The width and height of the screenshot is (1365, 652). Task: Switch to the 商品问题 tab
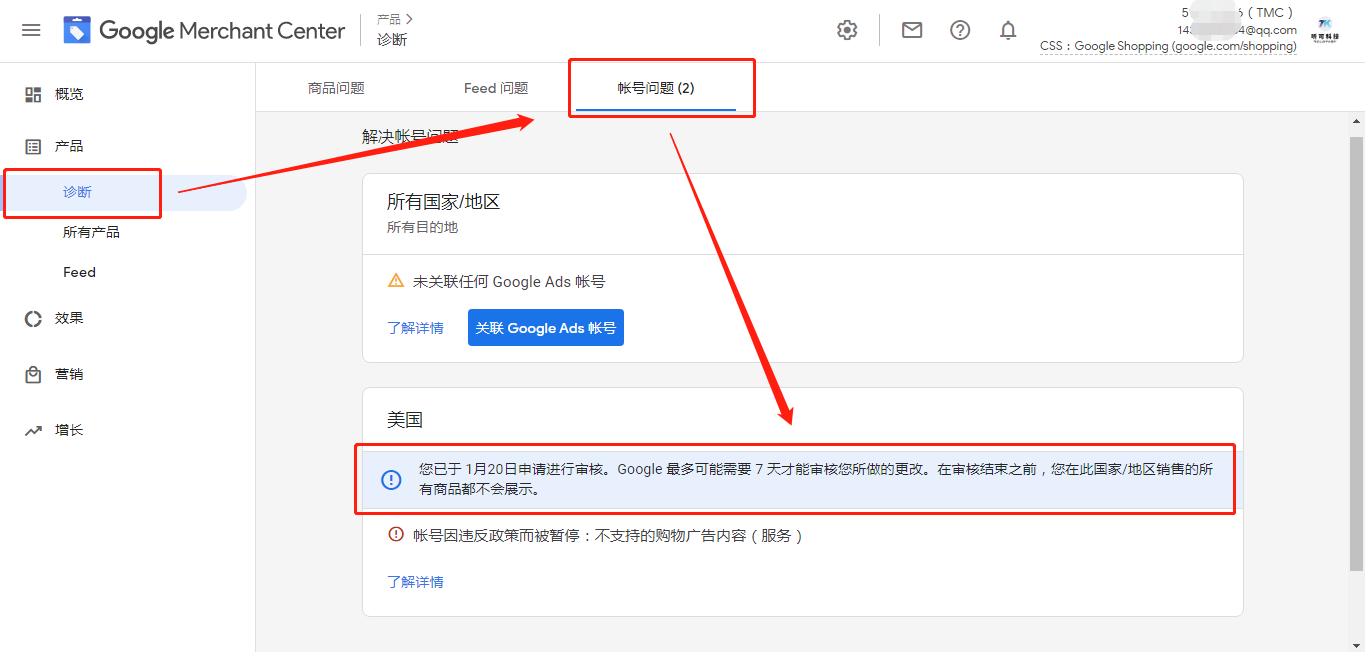[336, 88]
